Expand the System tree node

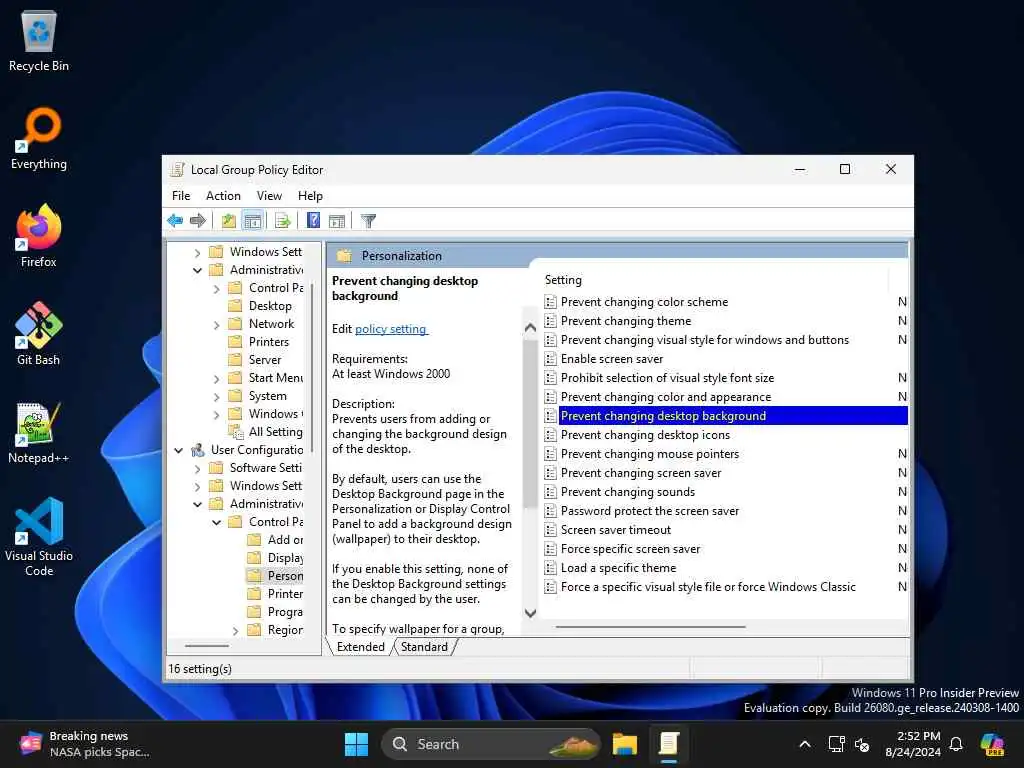coord(216,396)
